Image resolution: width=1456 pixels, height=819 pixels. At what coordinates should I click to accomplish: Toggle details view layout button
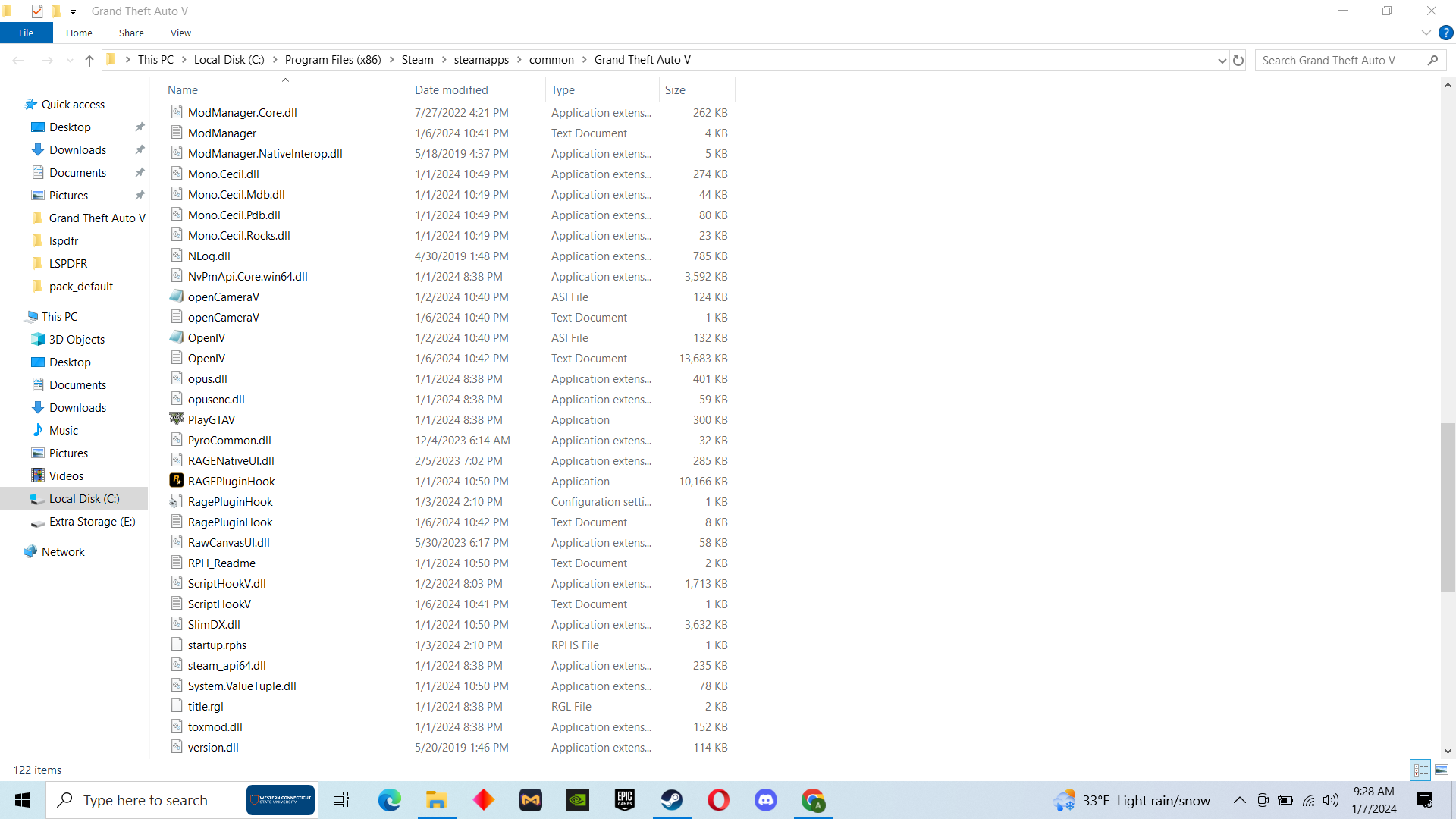pos(1420,770)
